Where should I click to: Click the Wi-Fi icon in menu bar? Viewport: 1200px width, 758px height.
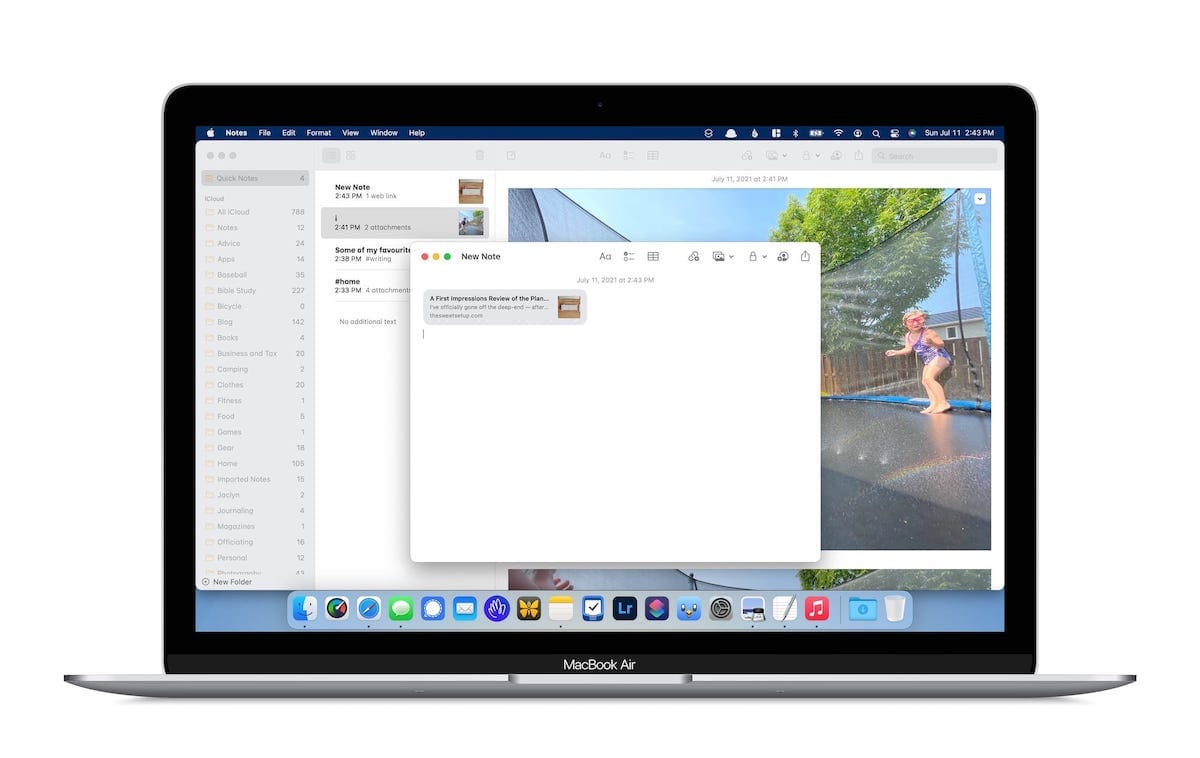(x=838, y=133)
